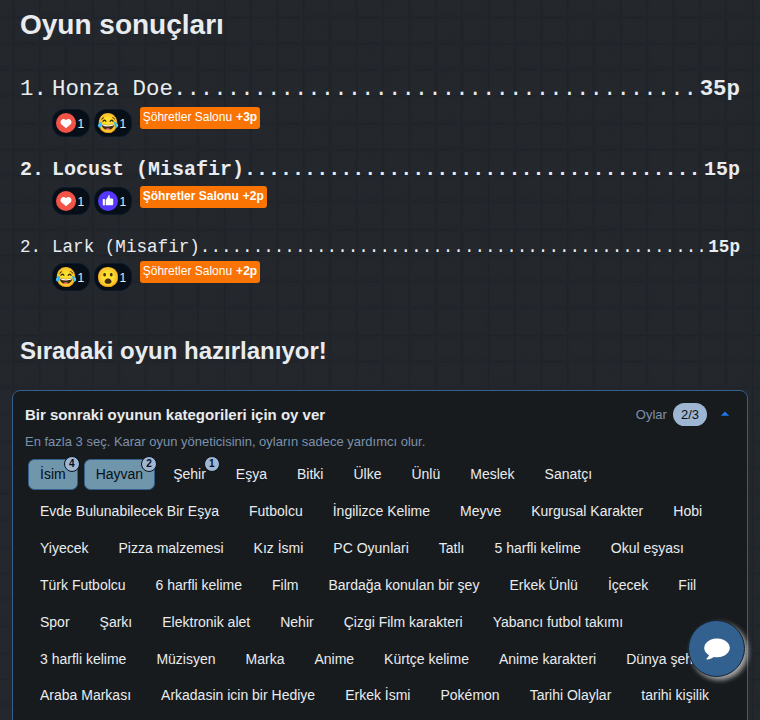Choose the Erkek İsmi category
The image size is (760, 720).
(378, 695)
